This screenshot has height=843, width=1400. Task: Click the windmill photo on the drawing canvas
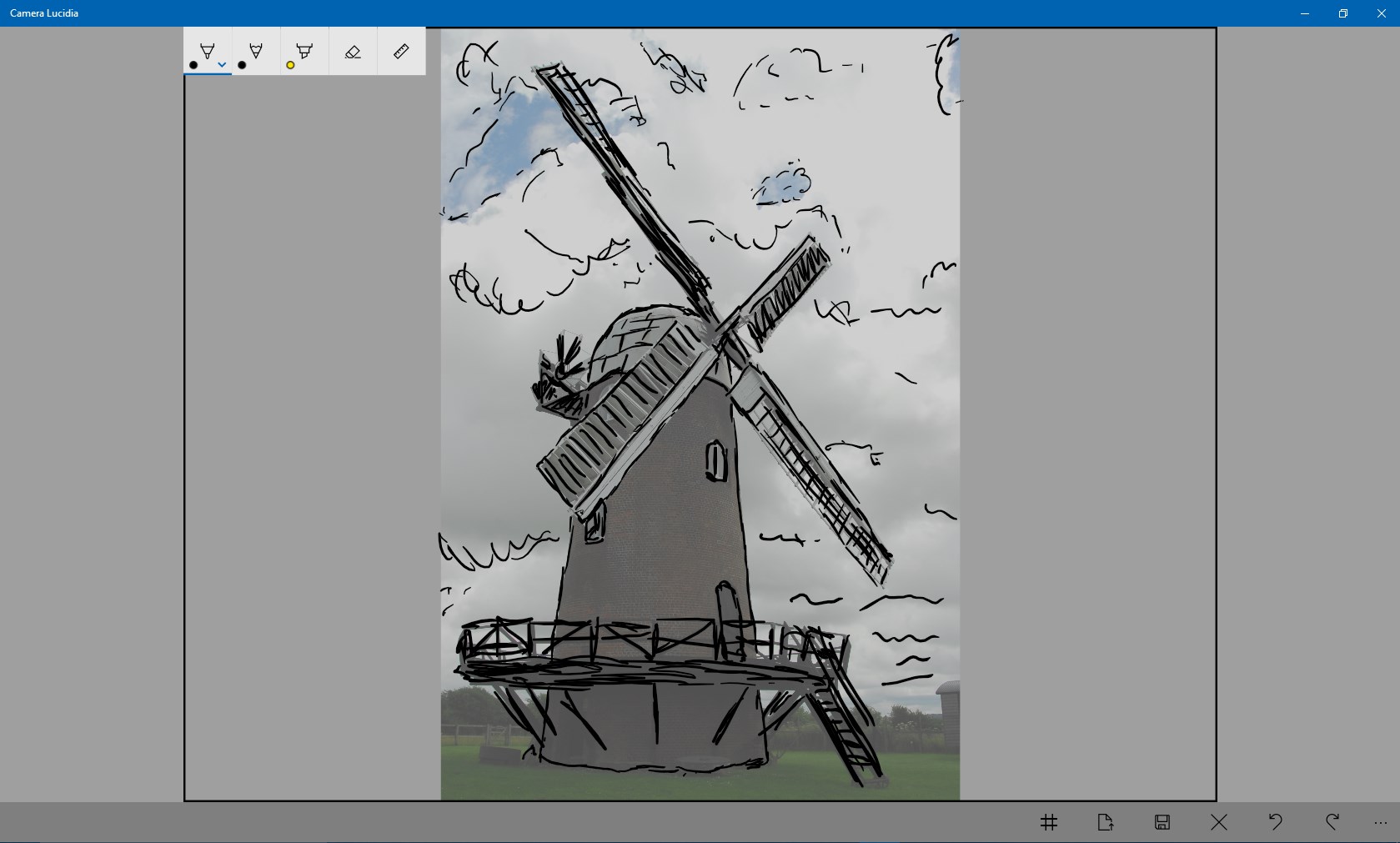click(699, 413)
